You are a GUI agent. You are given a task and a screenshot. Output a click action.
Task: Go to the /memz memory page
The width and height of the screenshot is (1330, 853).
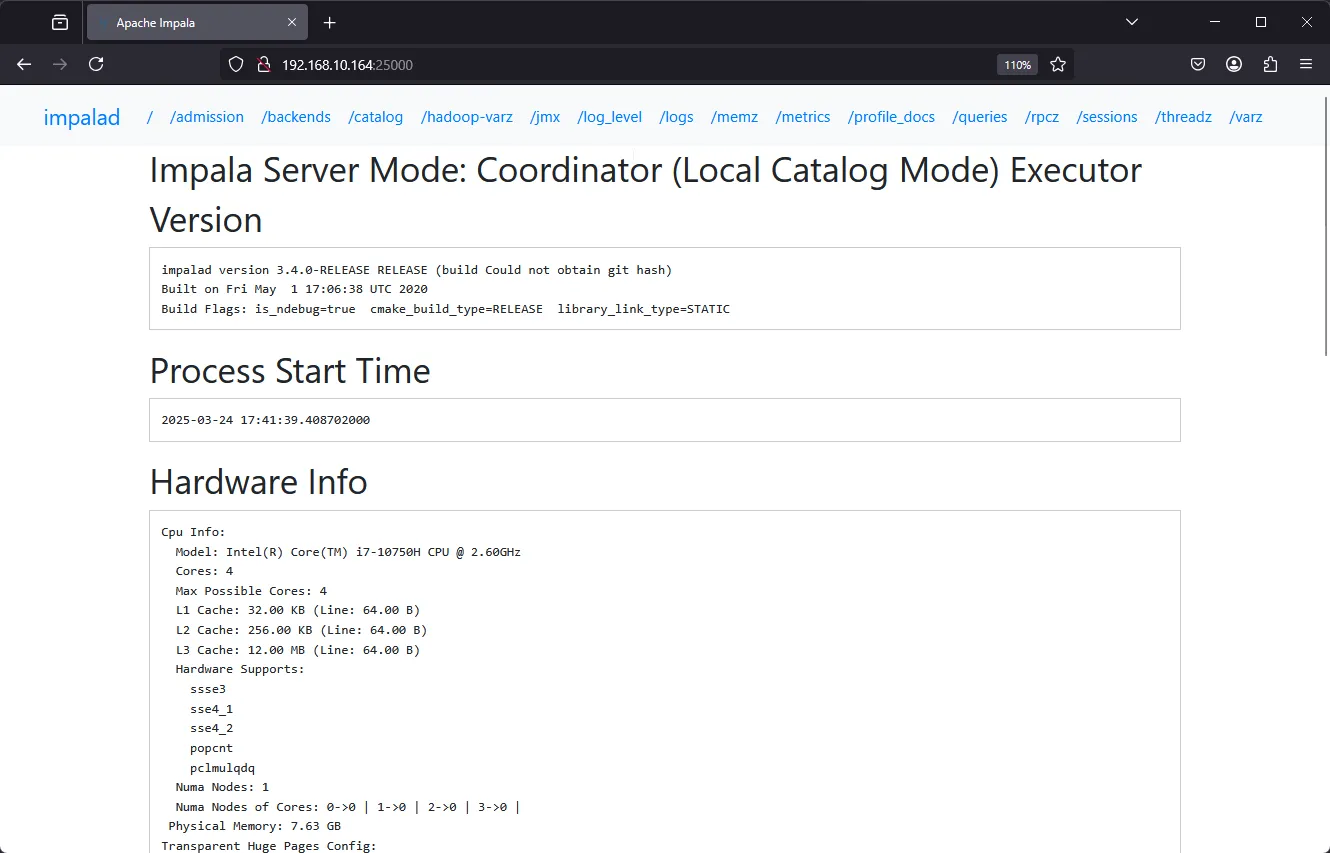pos(734,117)
